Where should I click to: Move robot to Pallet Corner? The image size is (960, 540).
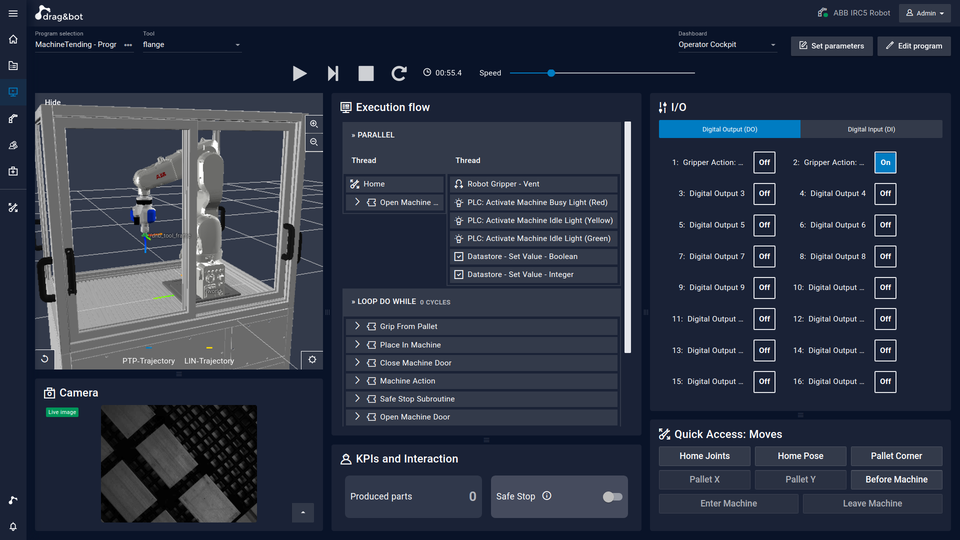[x=896, y=456]
